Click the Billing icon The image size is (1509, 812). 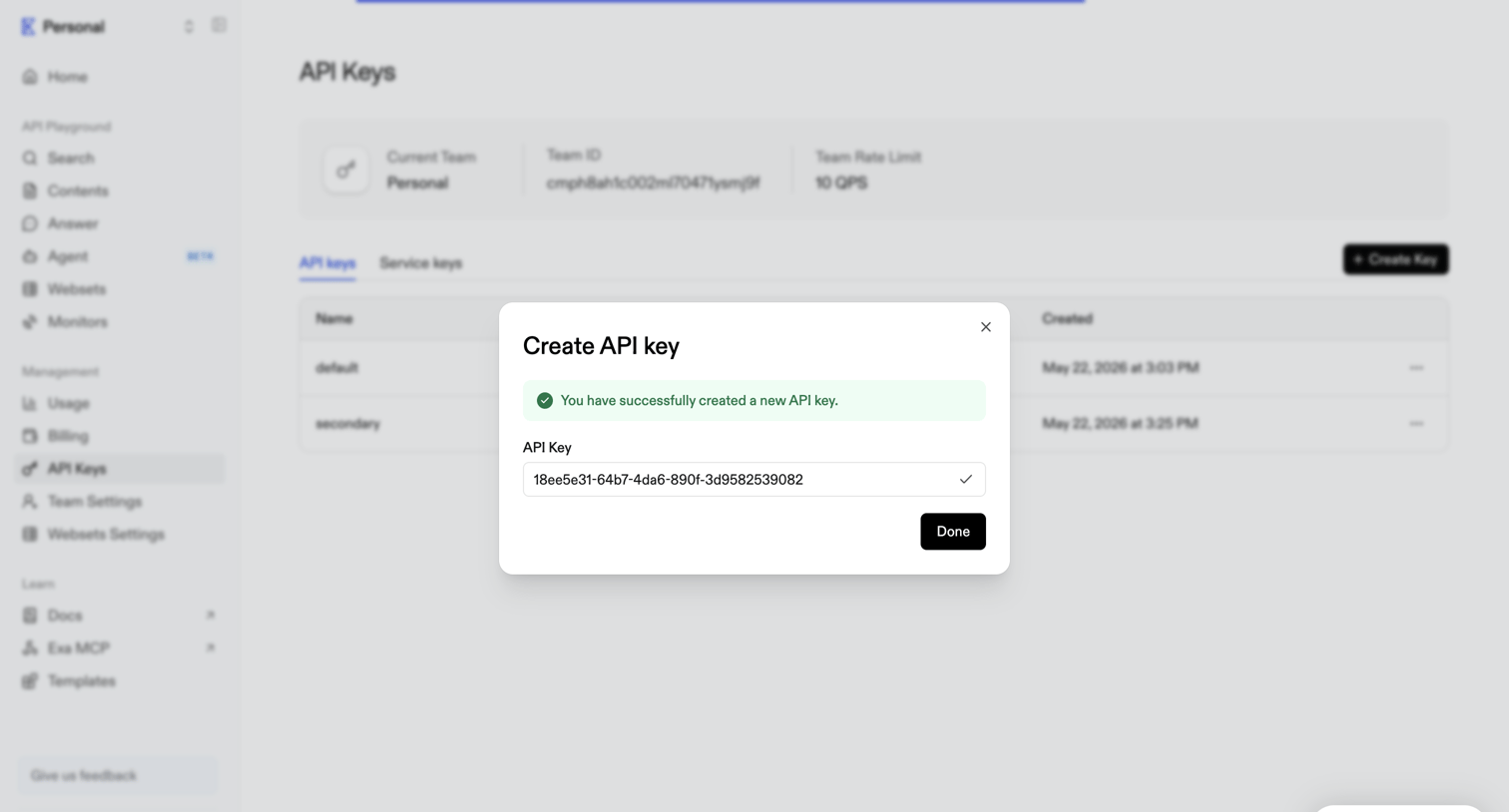pyautogui.click(x=30, y=436)
